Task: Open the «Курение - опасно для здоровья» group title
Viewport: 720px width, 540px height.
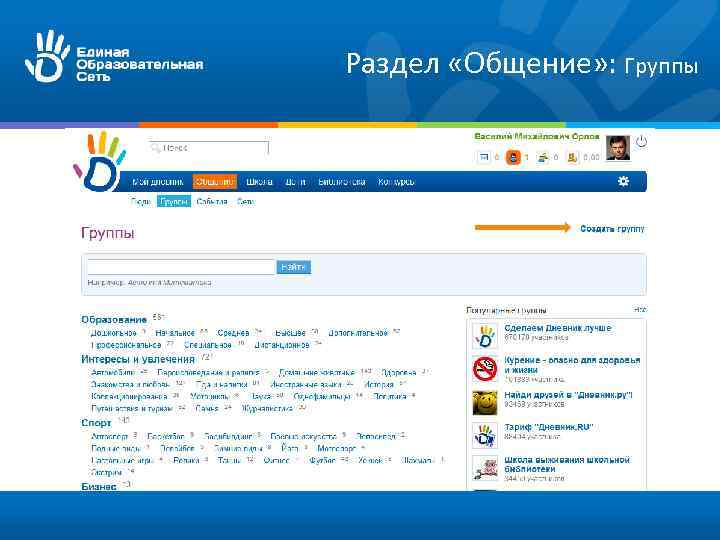Action: (572, 365)
